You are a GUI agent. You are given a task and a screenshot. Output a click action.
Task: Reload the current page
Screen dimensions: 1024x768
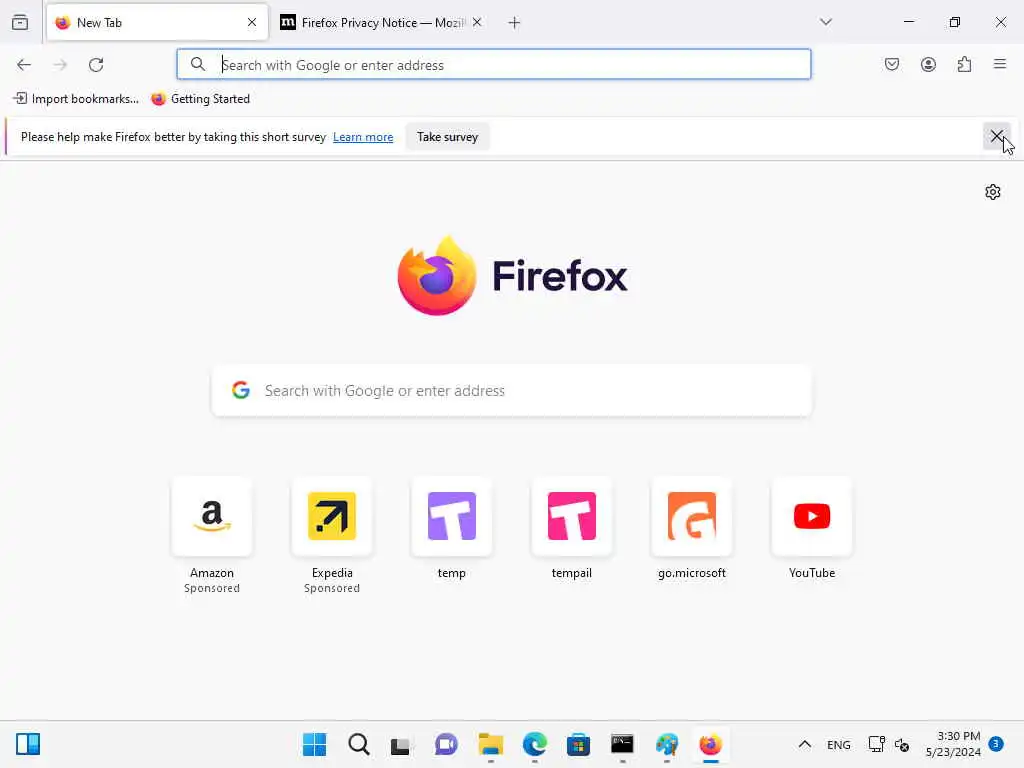(96, 65)
